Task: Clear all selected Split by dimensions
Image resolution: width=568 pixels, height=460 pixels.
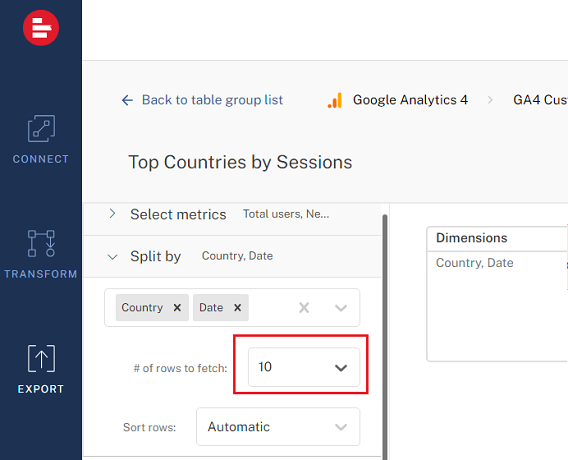Action: 304,308
